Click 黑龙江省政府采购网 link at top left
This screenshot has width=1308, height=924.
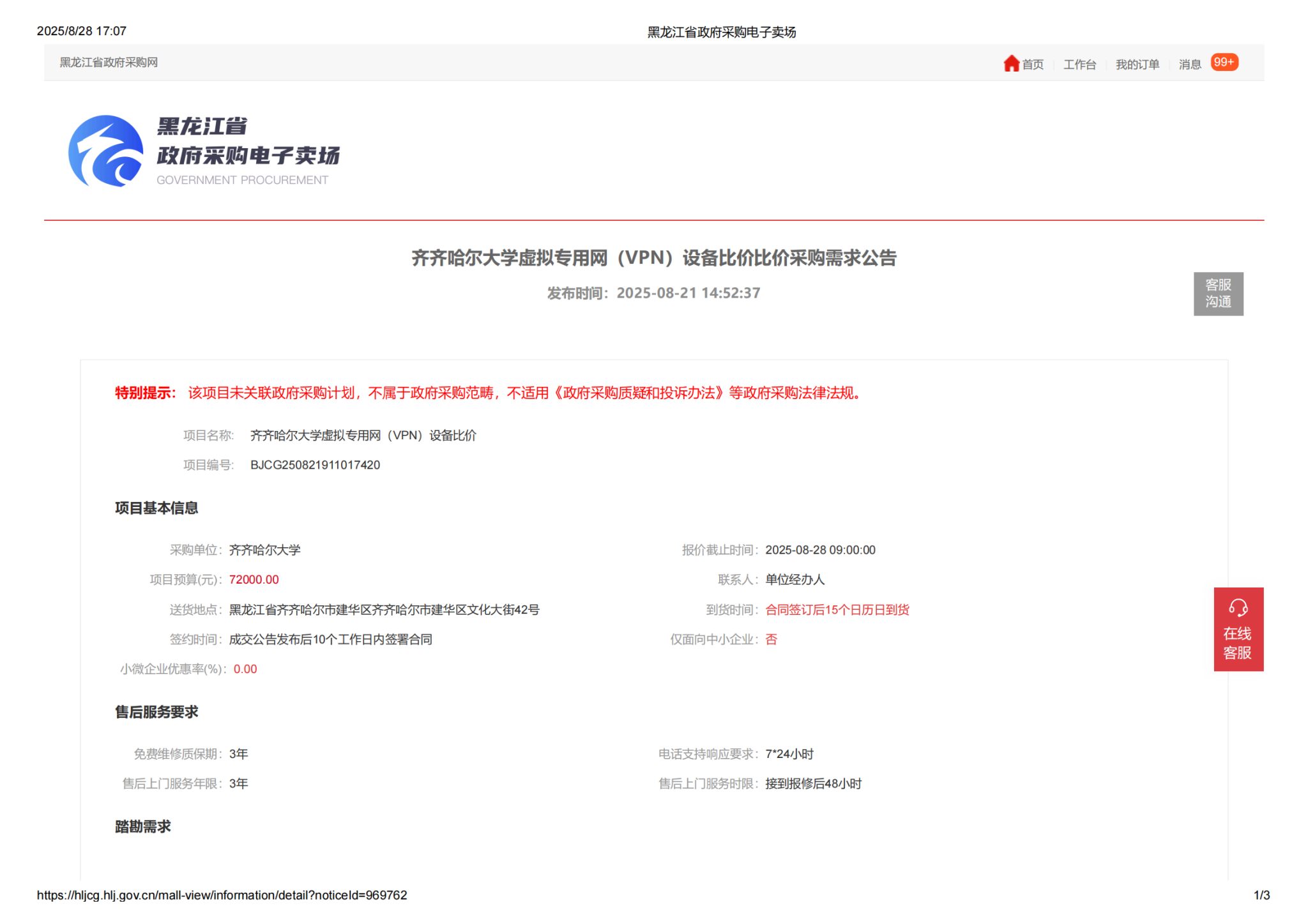pyautogui.click(x=109, y=63)
